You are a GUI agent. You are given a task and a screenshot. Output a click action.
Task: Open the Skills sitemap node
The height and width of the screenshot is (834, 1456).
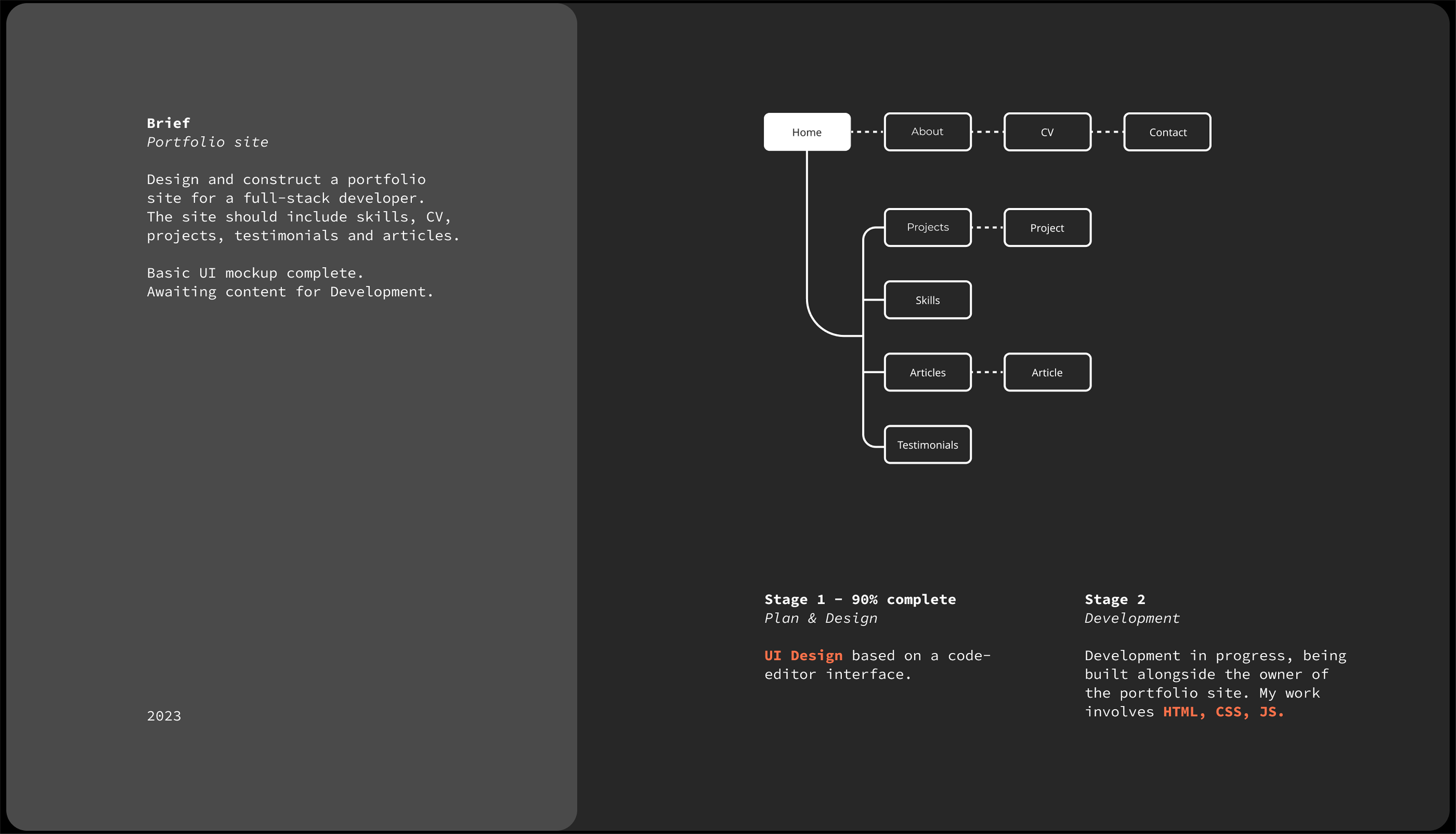[927, 299]
